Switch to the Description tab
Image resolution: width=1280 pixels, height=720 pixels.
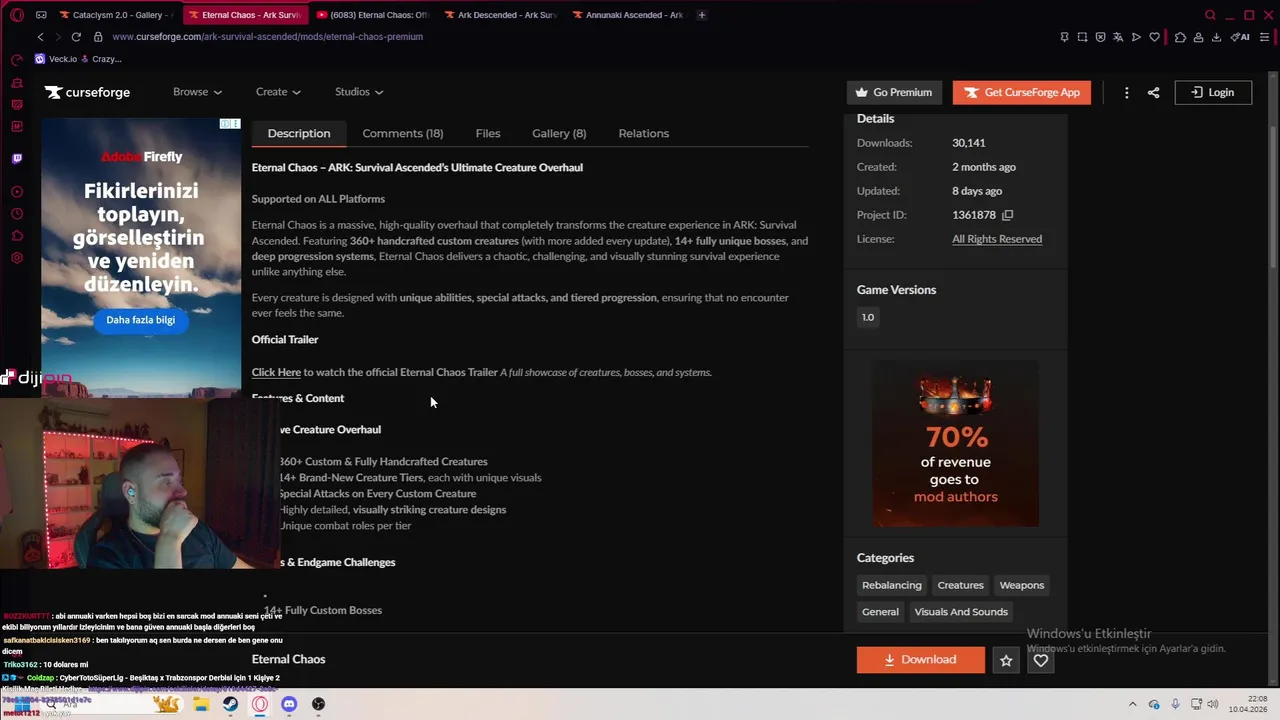tap(299, 133)
